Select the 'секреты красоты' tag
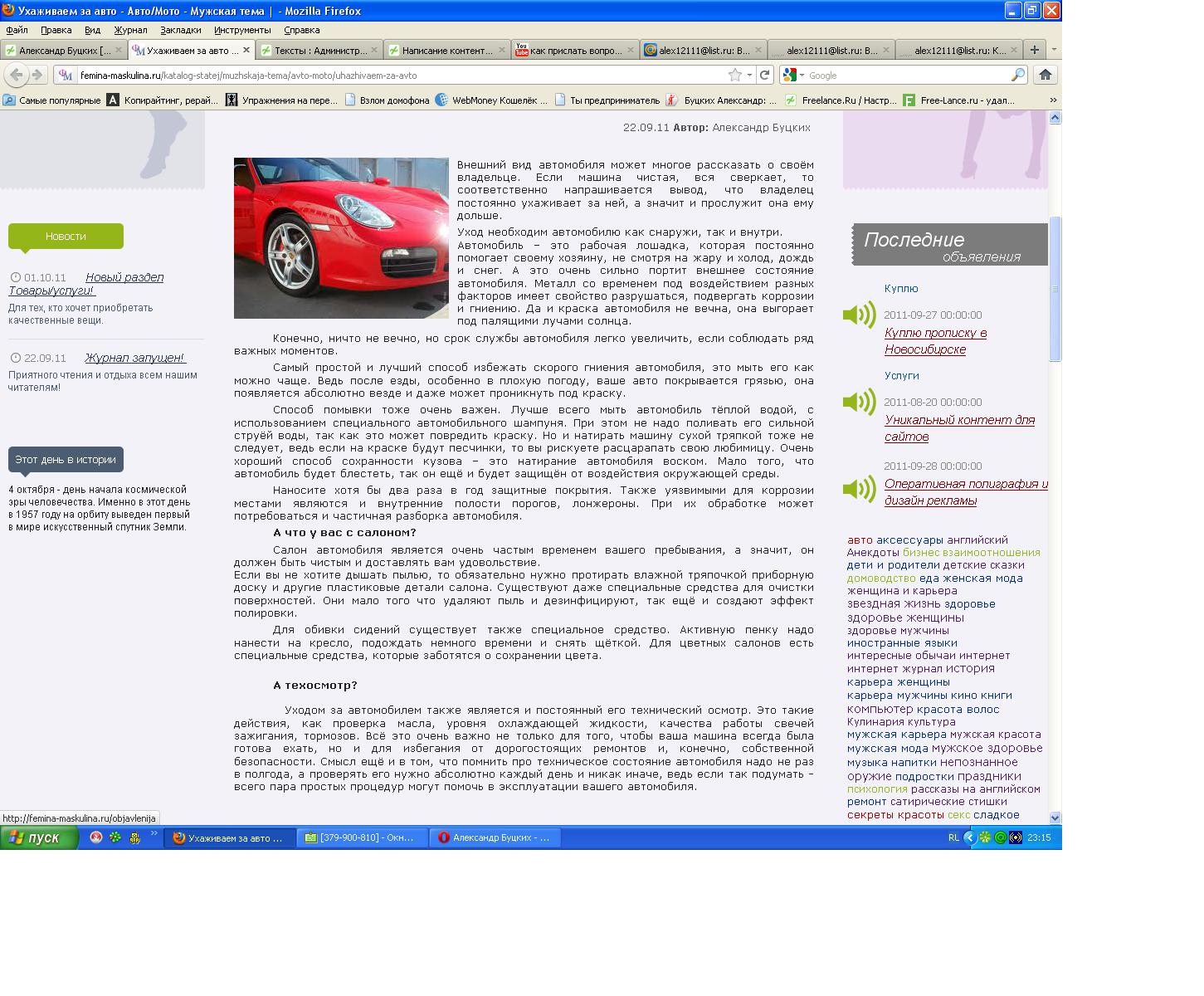 click(895, 815)
